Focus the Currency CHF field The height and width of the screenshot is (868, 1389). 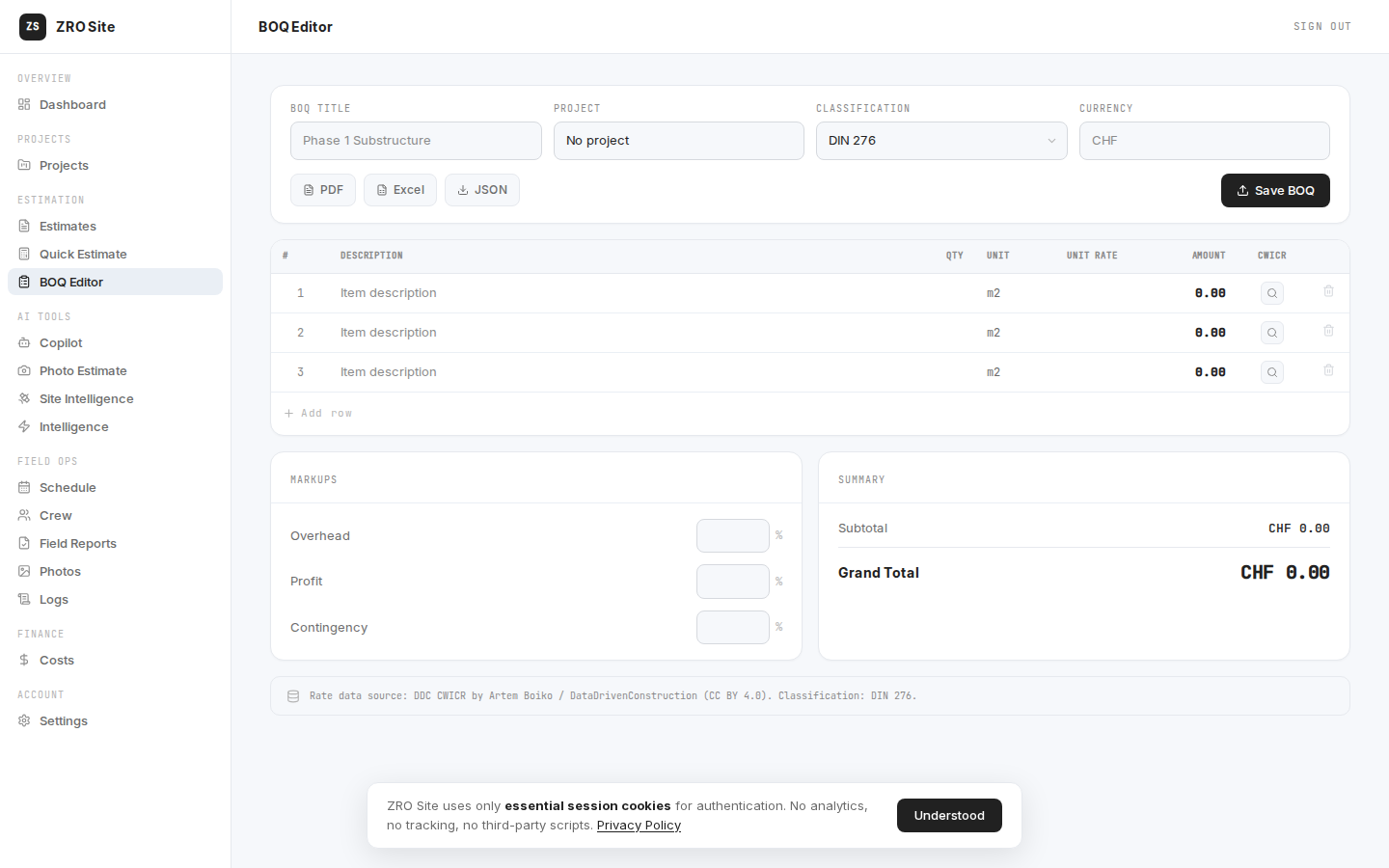[x=1205, y=141]
